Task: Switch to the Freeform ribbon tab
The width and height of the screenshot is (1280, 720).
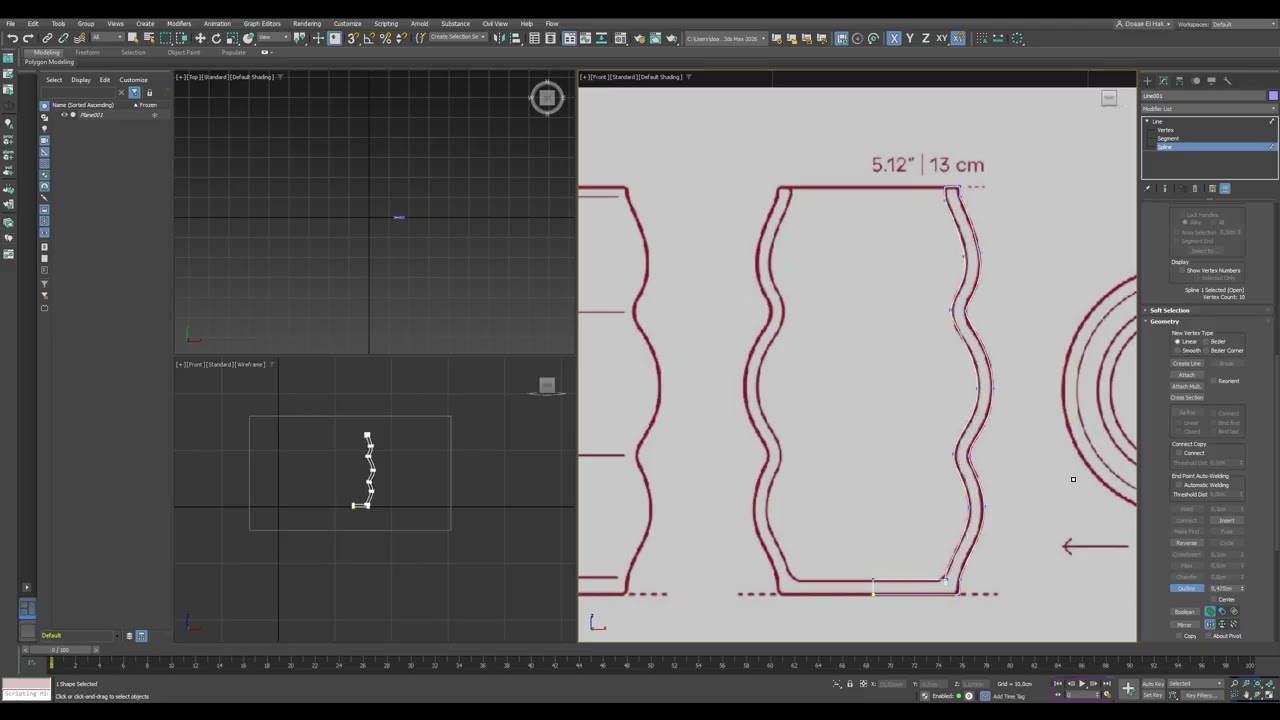Action: 87,52
